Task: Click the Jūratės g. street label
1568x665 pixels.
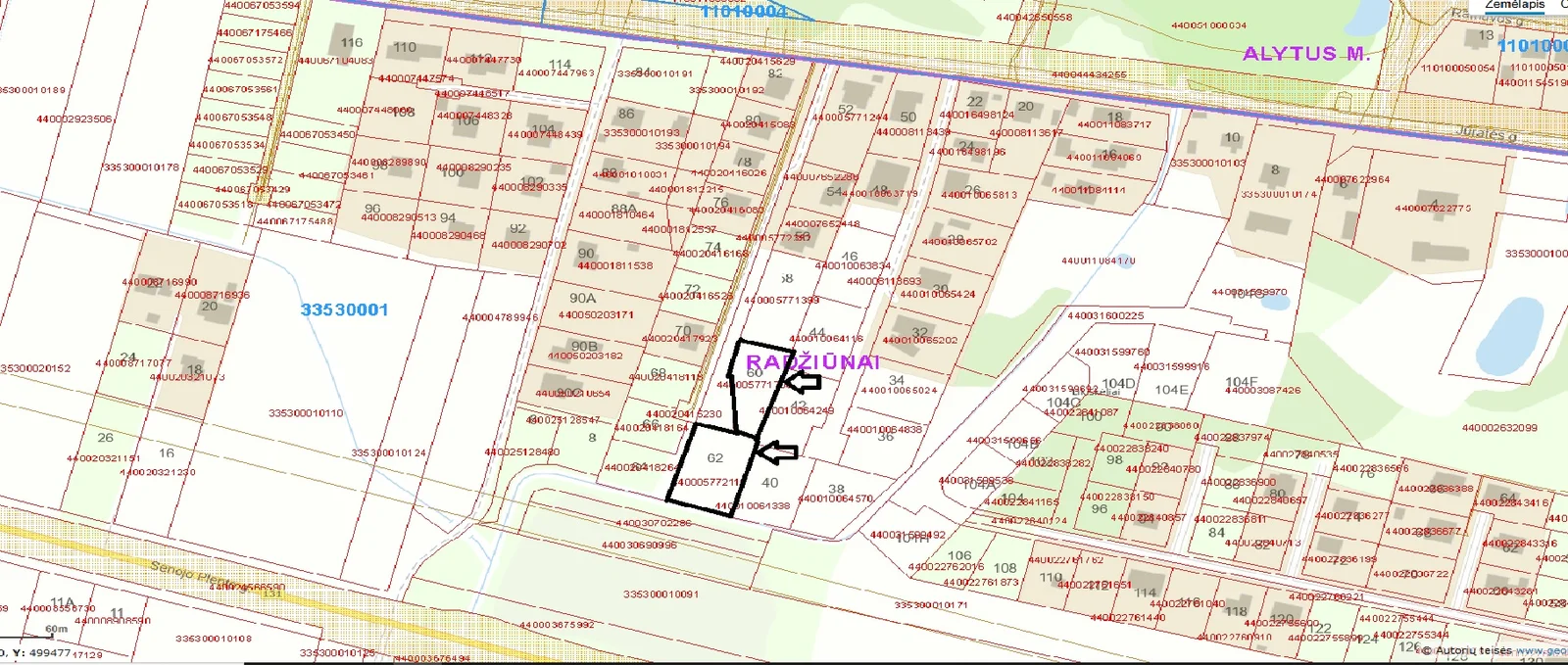Action: pyautogui.click(x=1486, y=132)
